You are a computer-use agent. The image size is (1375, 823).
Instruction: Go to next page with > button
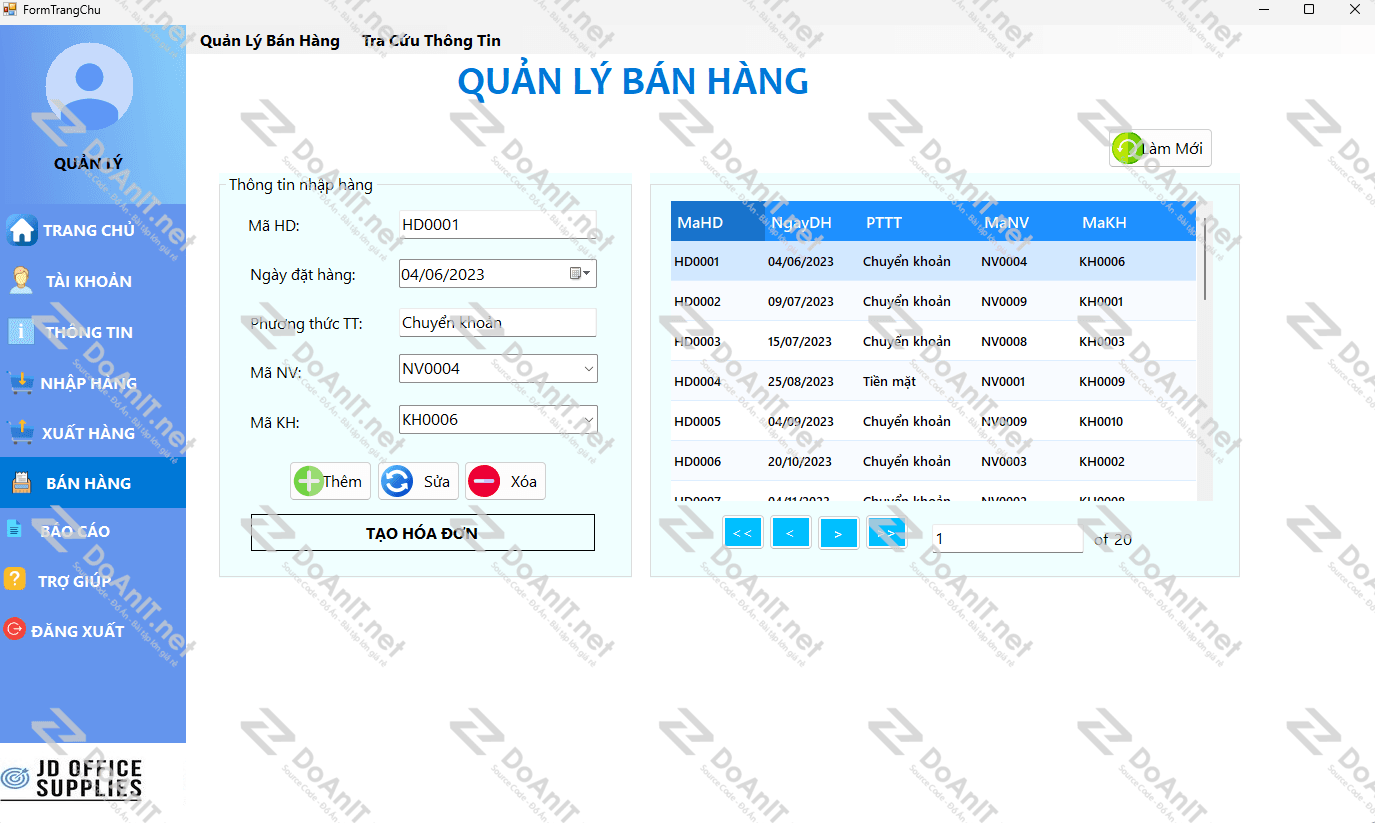tap(838, 533)
